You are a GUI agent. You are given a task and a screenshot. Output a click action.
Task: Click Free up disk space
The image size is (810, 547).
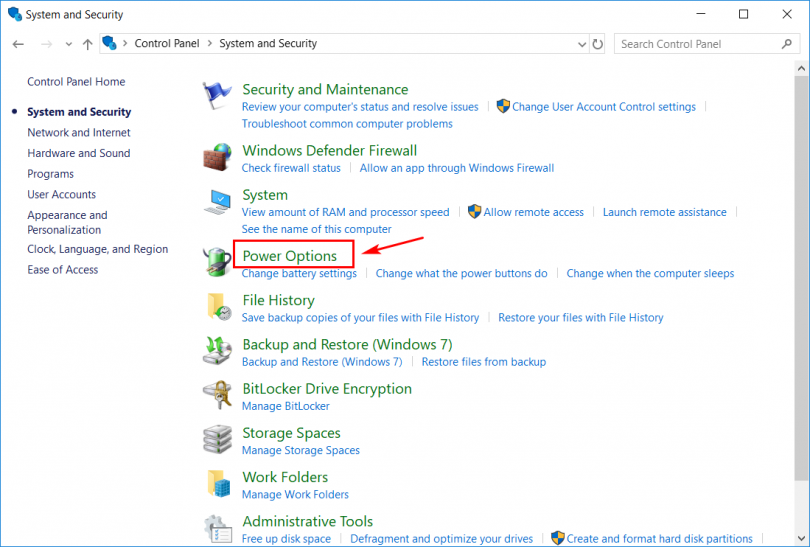click(286, 539)
